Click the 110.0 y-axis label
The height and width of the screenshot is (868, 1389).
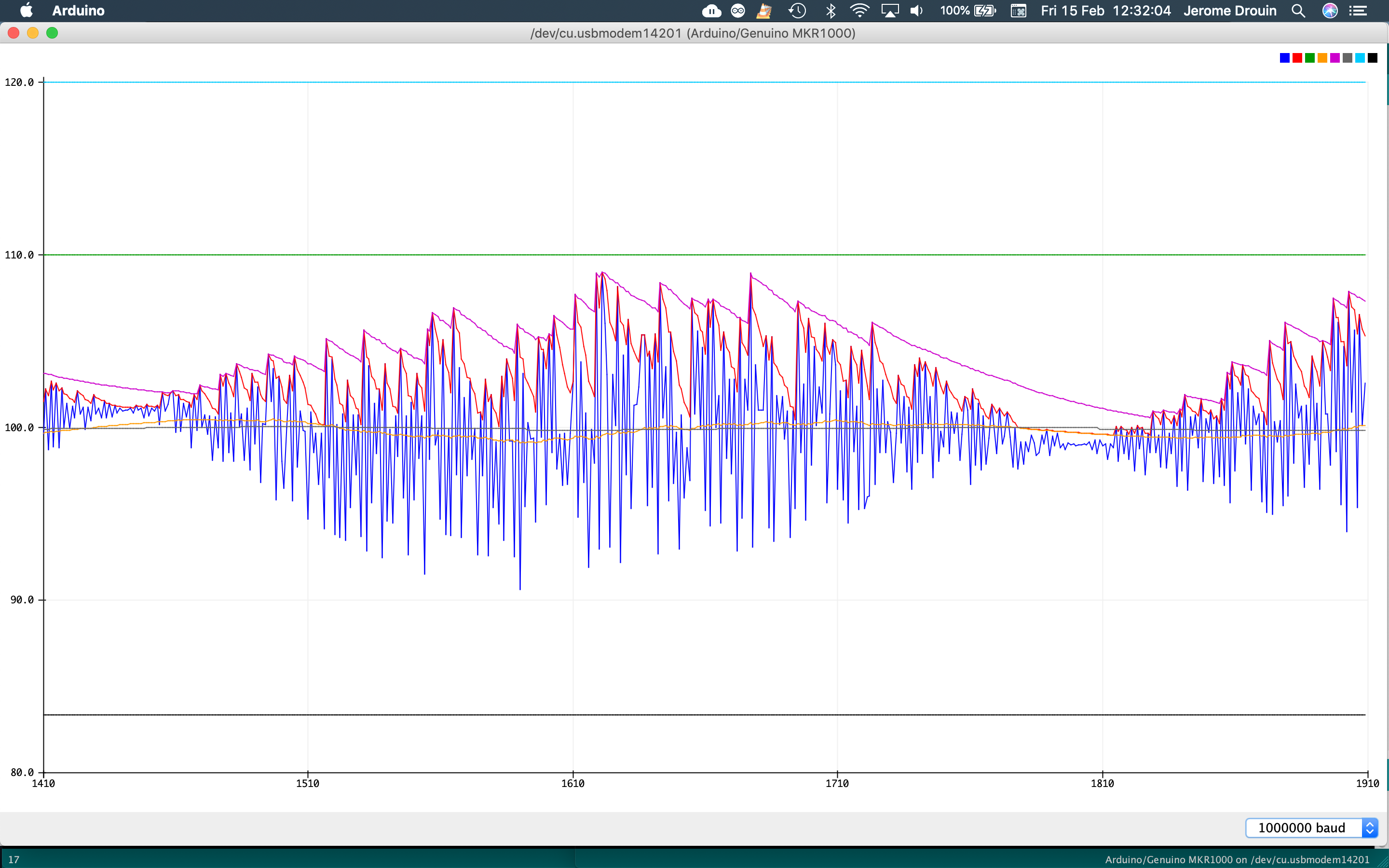(19, 255)
